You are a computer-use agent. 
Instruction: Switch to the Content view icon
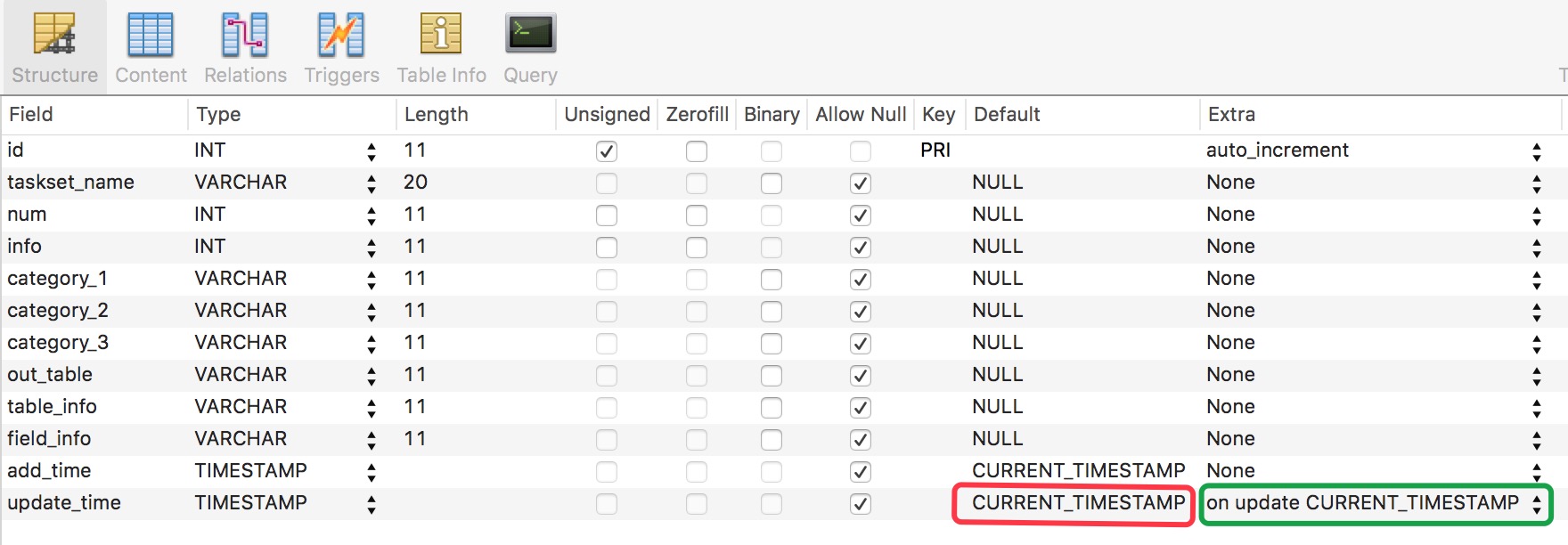[x=151, y=36]
